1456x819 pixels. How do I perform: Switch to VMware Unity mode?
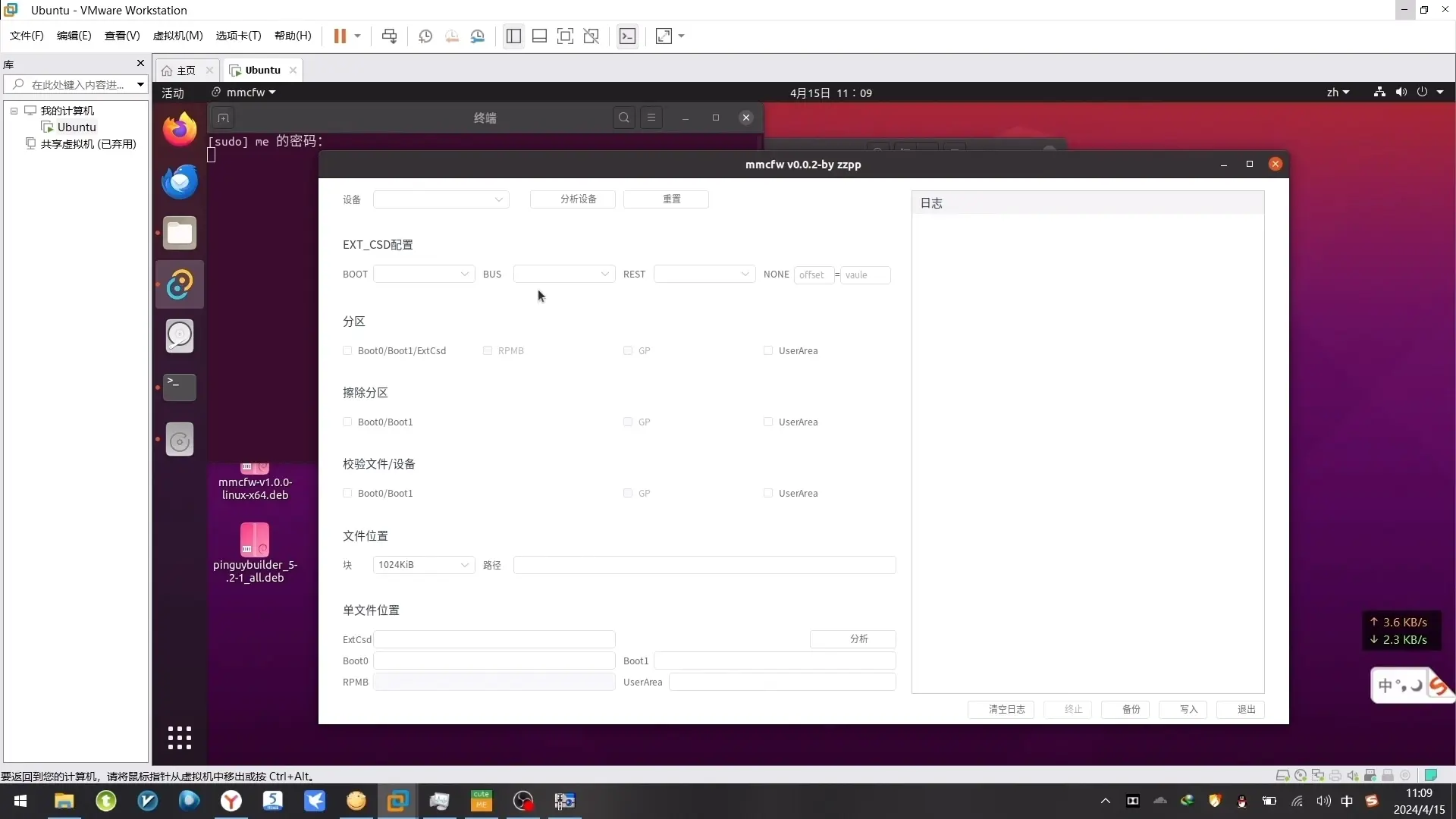591,36
